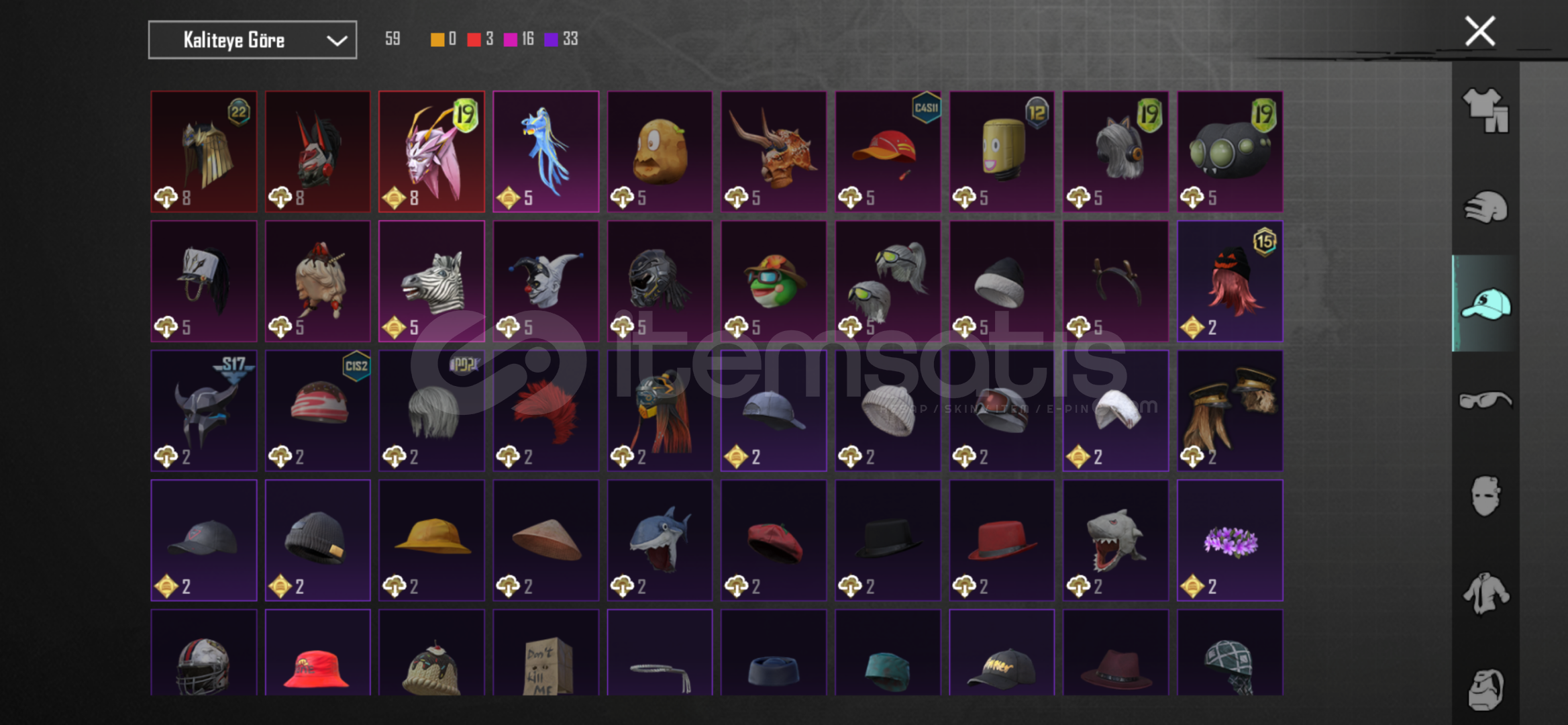Filter by the orange quality swatch
Screen dimensions: 1568x725
click(x=437, y=40)
